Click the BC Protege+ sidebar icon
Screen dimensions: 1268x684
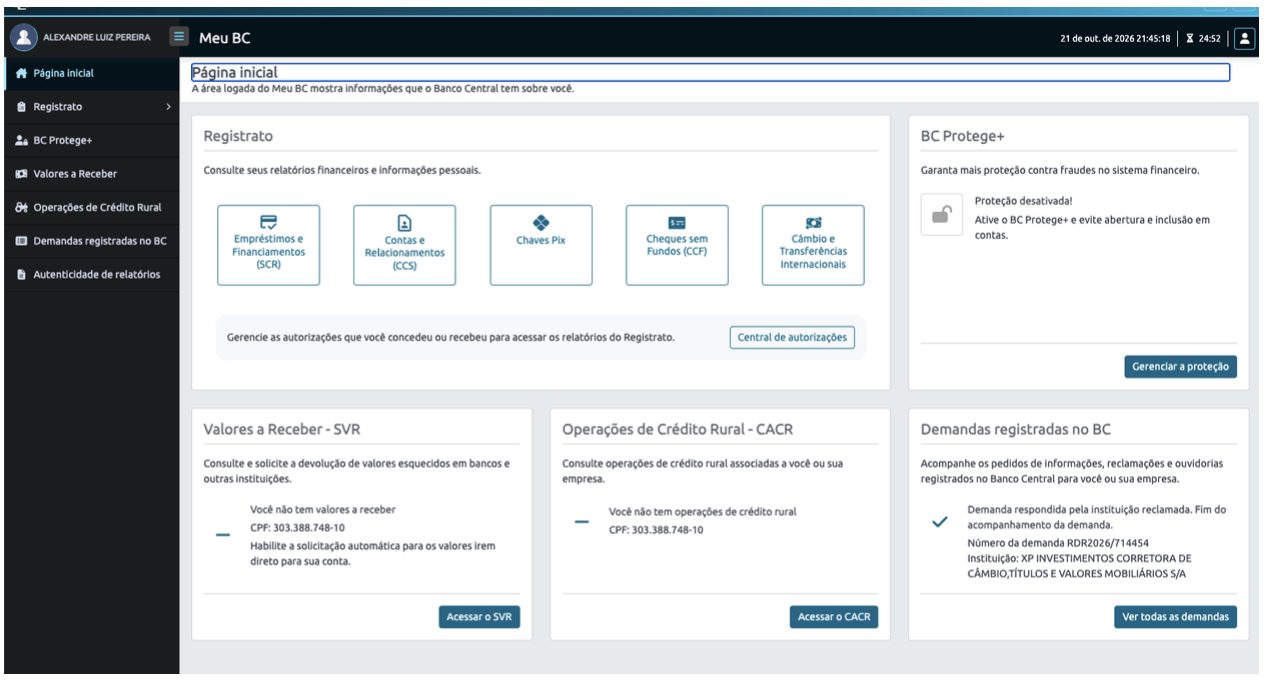[22, 141]
